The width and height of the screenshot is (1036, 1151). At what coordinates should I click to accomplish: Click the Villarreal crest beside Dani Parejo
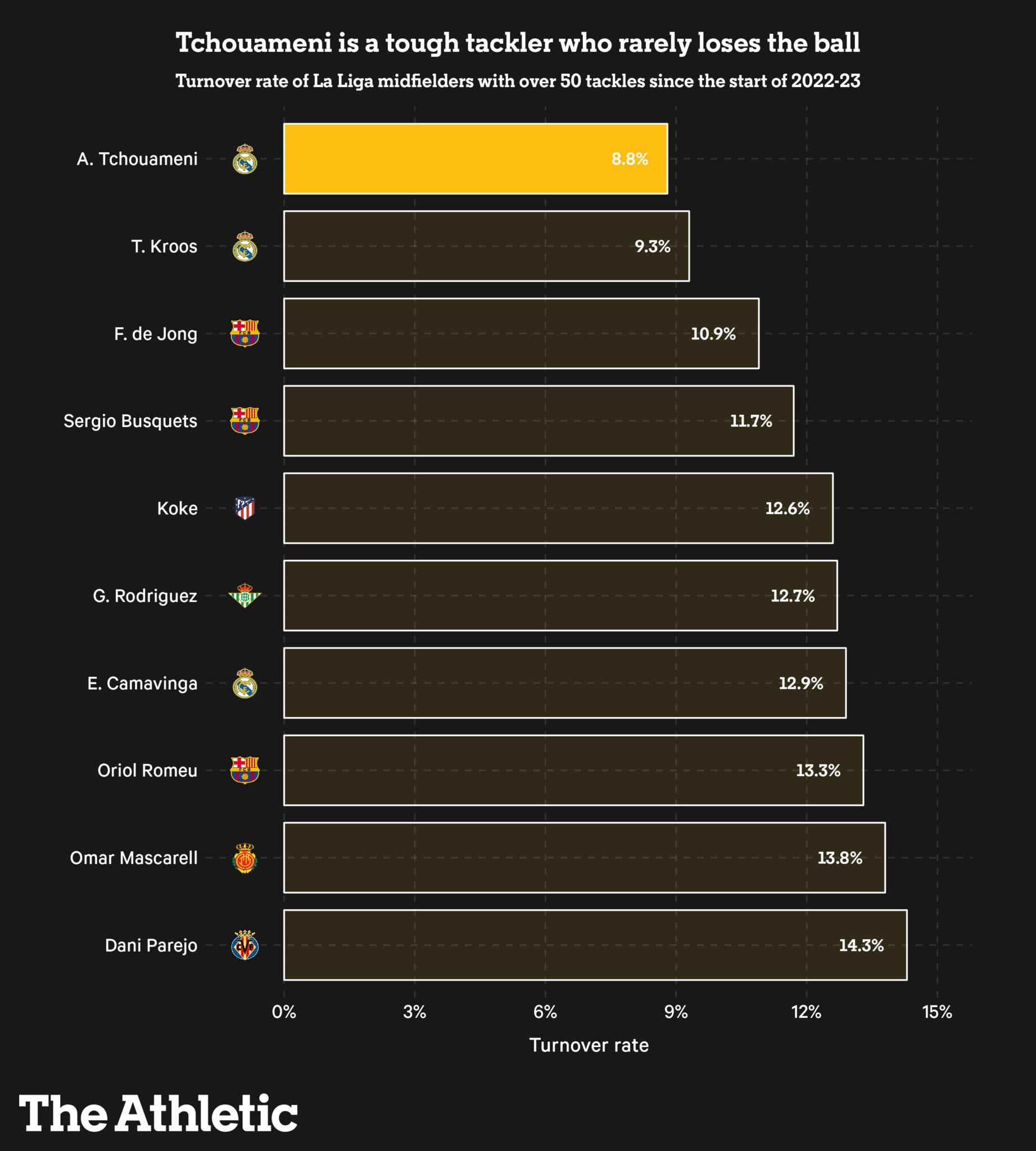[x=245, y=945]
